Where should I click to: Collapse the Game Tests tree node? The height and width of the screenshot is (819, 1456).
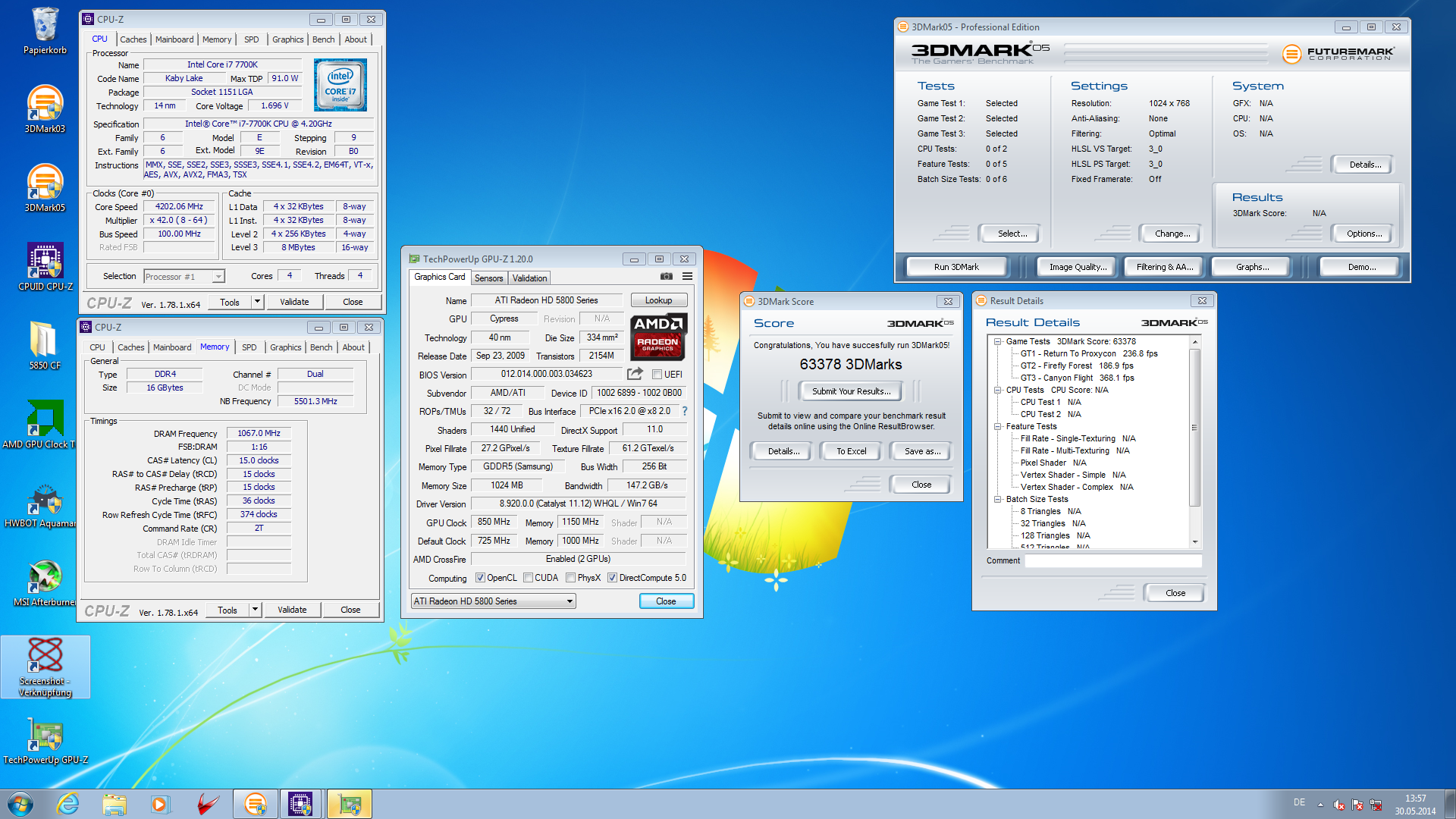(x=997, y=342)
